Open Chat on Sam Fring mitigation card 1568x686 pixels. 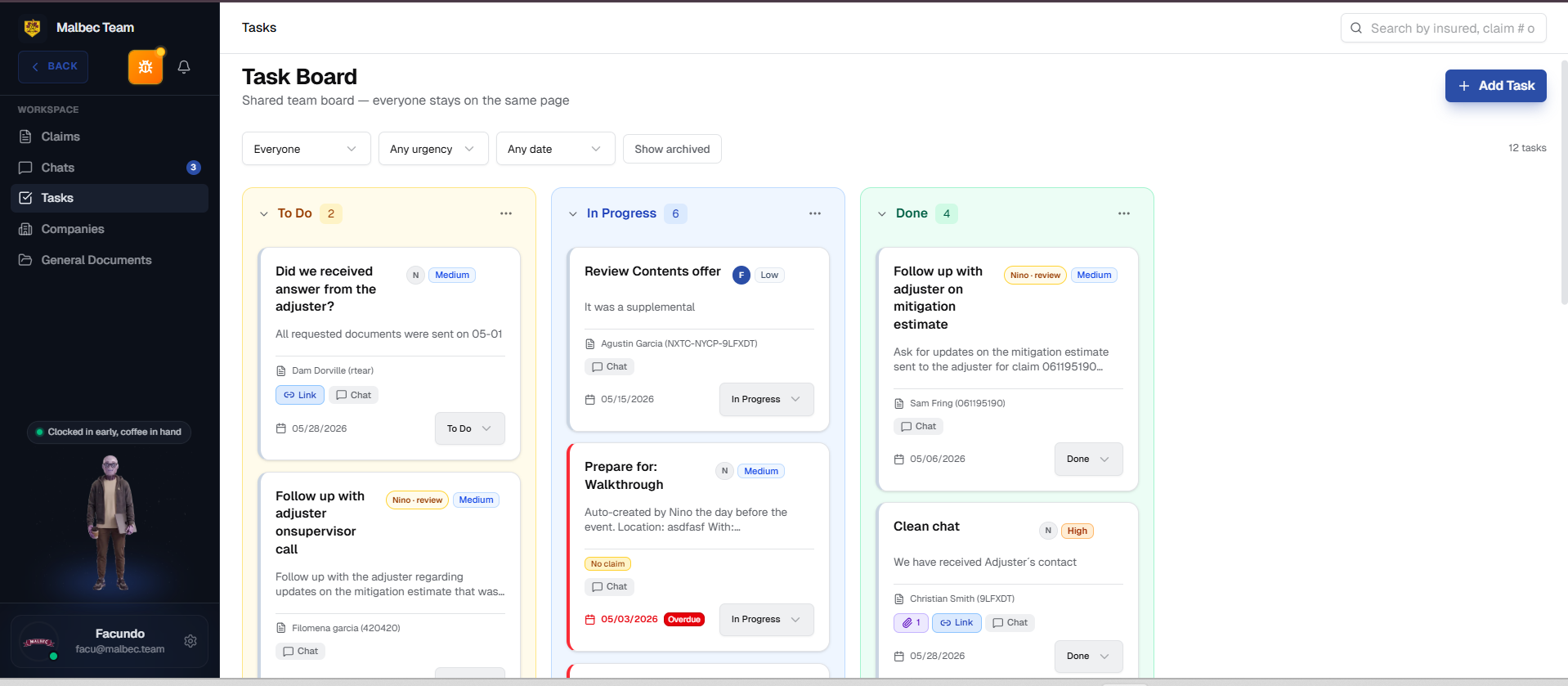[x=918, y=427]
